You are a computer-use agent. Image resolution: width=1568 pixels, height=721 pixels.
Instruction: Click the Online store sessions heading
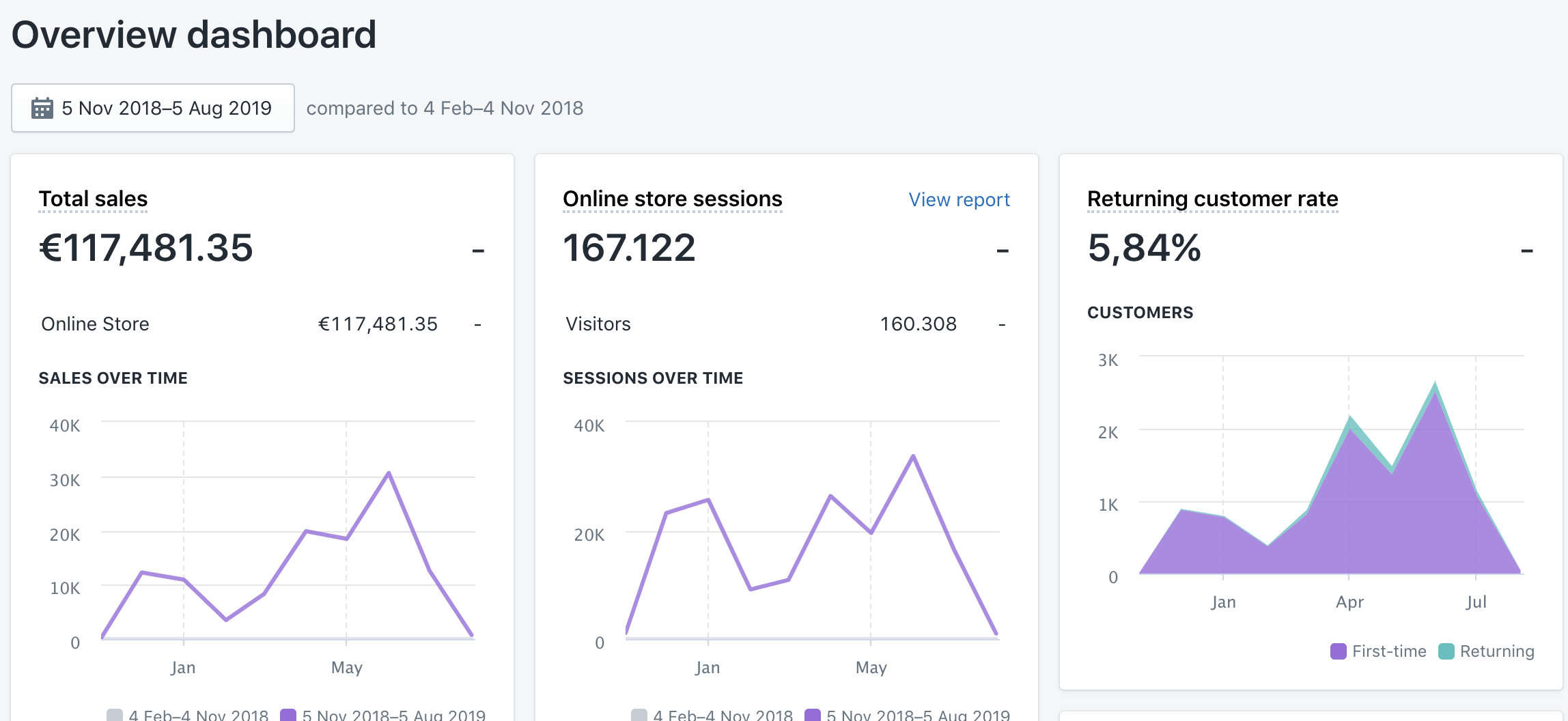(673, 199)
